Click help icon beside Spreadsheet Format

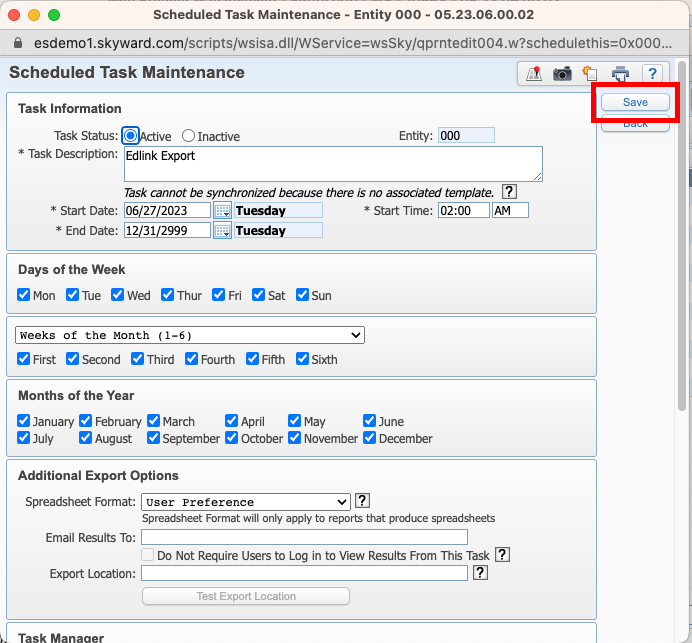pos(362,501)
